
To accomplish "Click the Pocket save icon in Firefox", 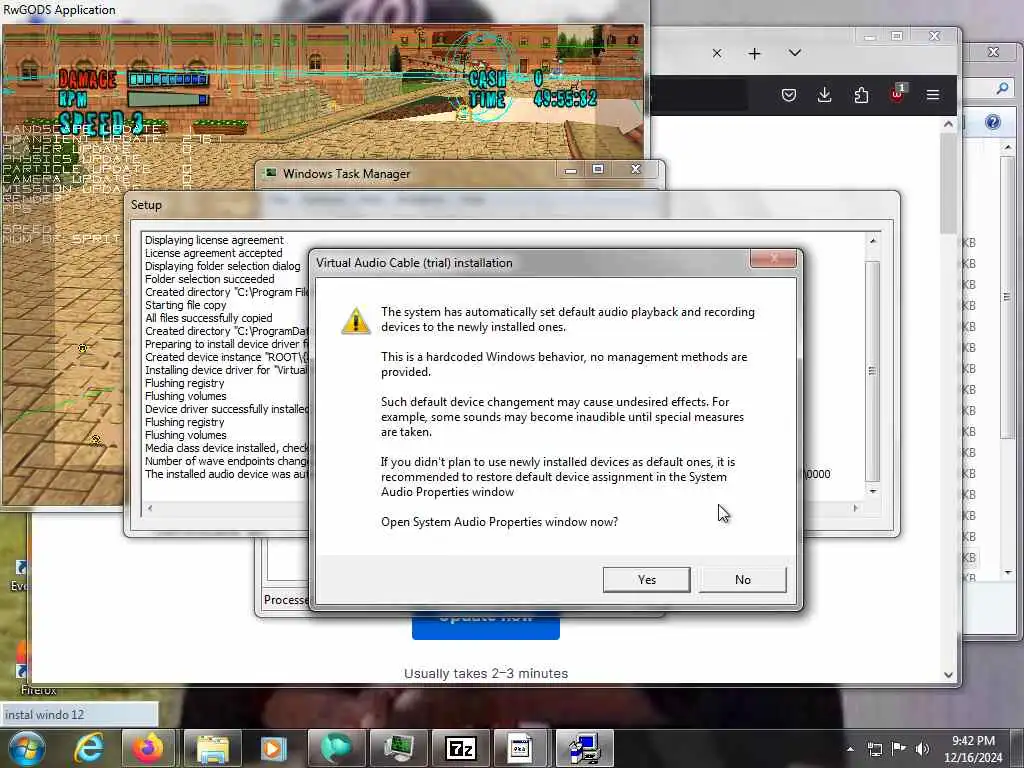I will pos(788,95).
